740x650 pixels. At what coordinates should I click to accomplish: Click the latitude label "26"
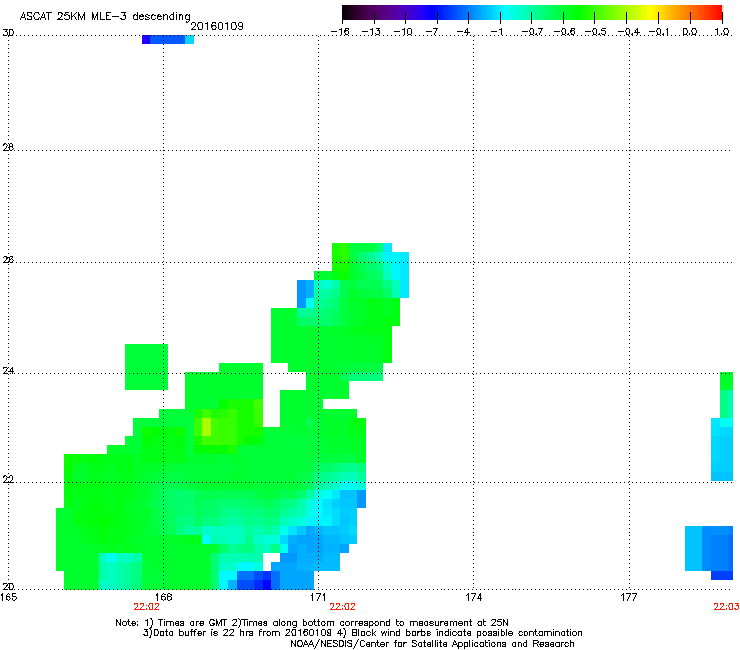(8, 260)
